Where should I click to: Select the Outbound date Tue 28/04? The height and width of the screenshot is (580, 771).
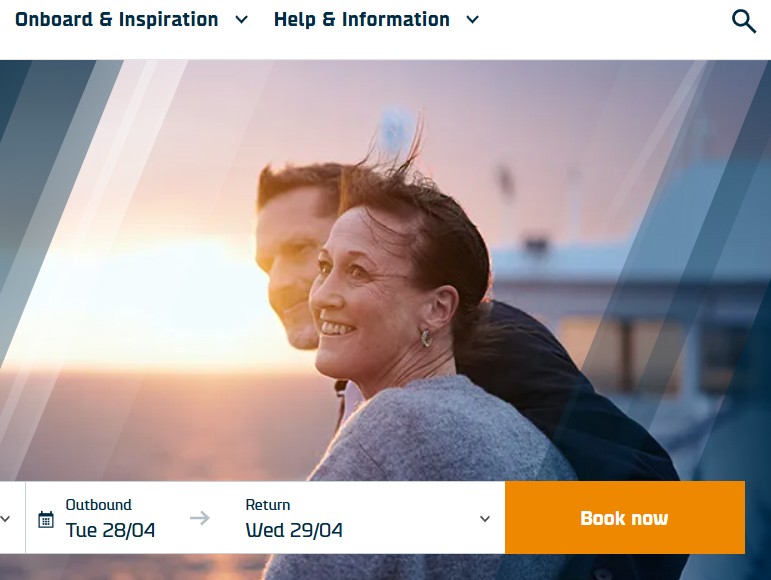(110, 530)
